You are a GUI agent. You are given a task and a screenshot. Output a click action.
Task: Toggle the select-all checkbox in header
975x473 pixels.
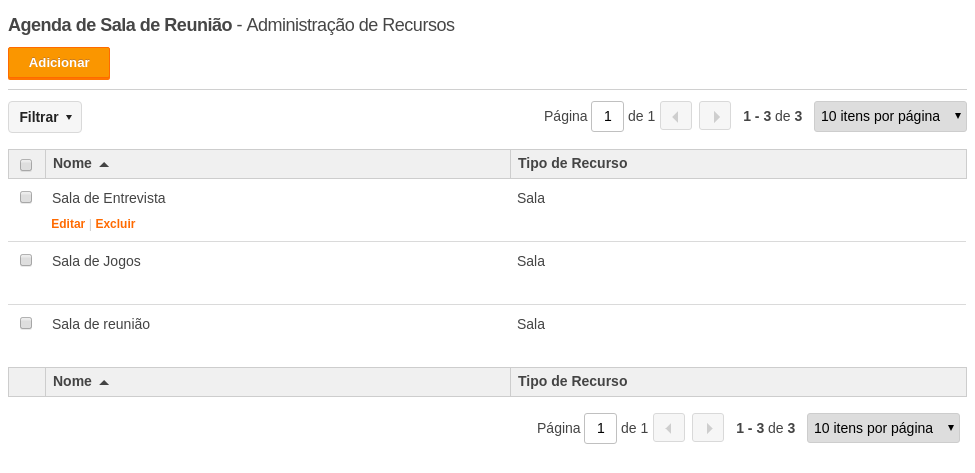coord(26,165)
